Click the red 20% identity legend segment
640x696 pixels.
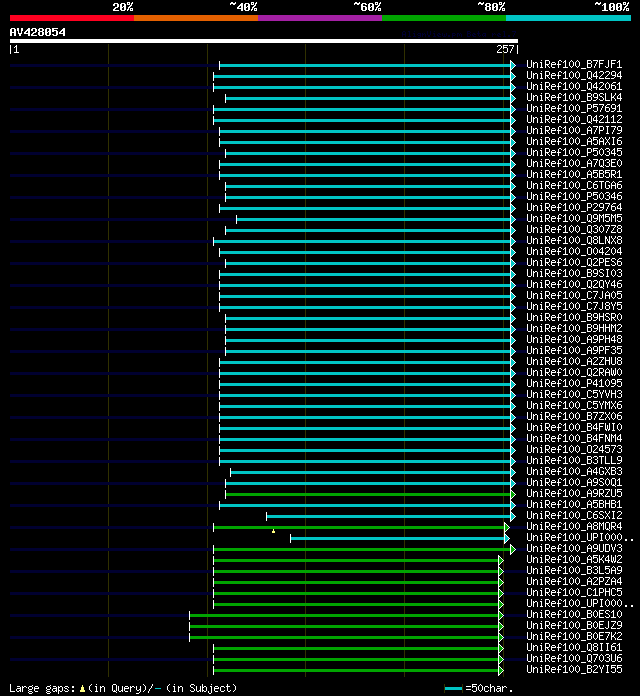tap(72, 18)
